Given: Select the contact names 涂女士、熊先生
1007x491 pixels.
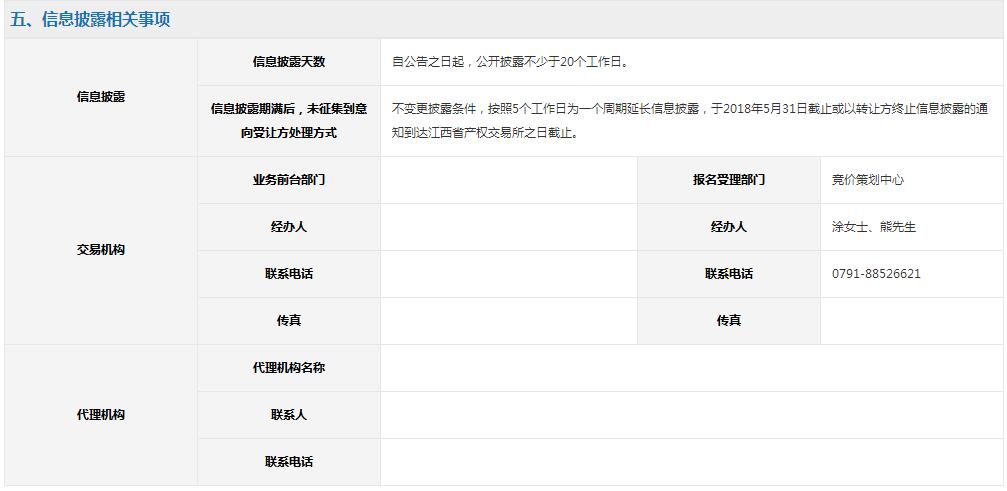Looking at the screenshot, I should [x=873, y=227].
